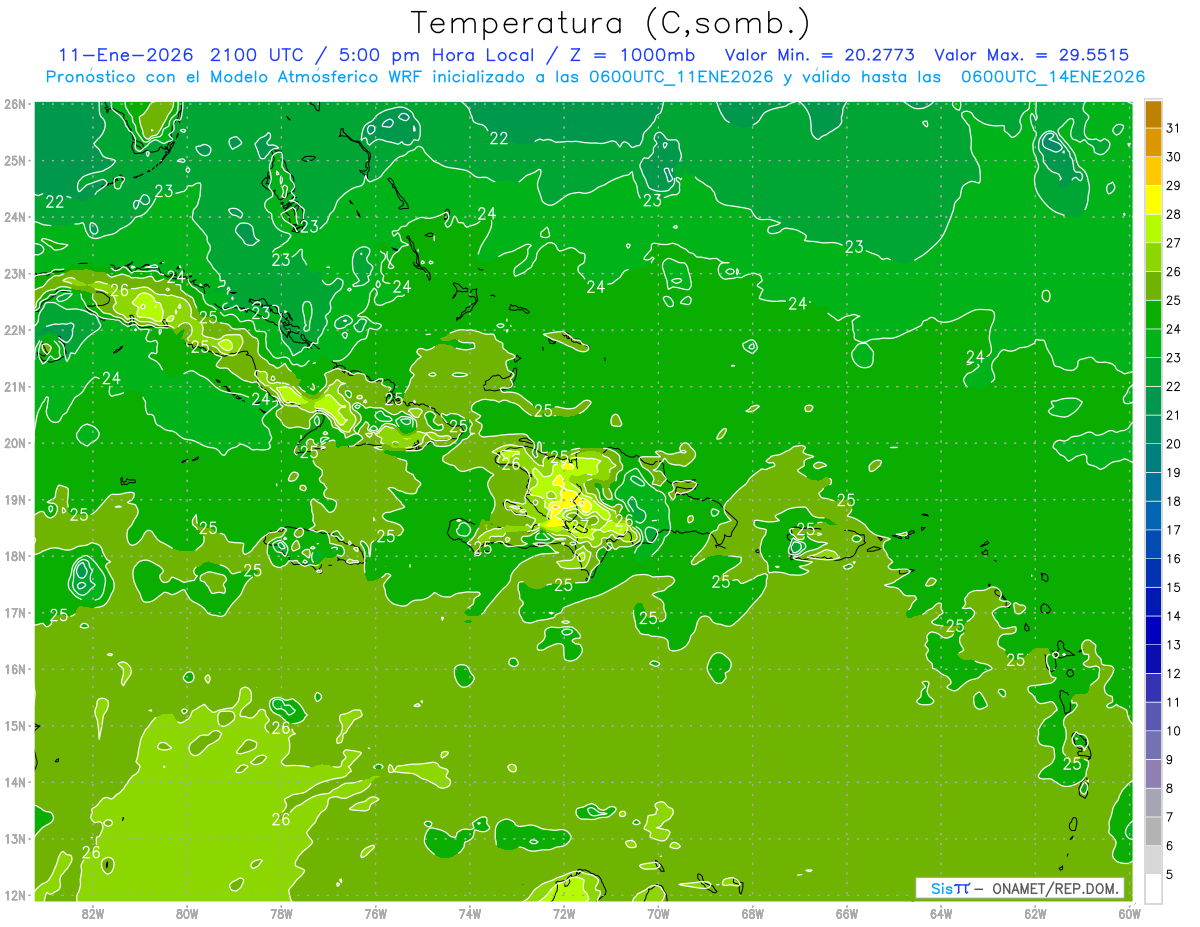Click the '66W' longitude axis label
Image resolution: width=1200 pixels, height=927 pixels.
pyautogui.click(x=846, y=913)
